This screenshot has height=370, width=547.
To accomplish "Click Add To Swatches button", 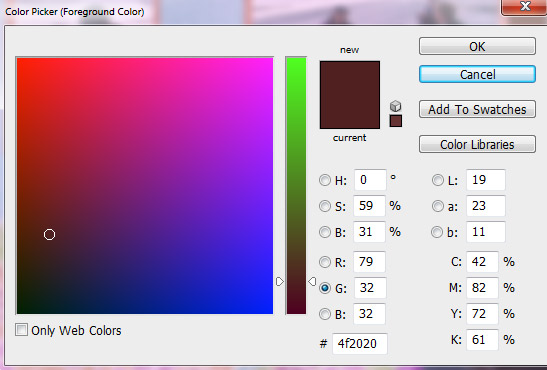I will tap(477, 109).
